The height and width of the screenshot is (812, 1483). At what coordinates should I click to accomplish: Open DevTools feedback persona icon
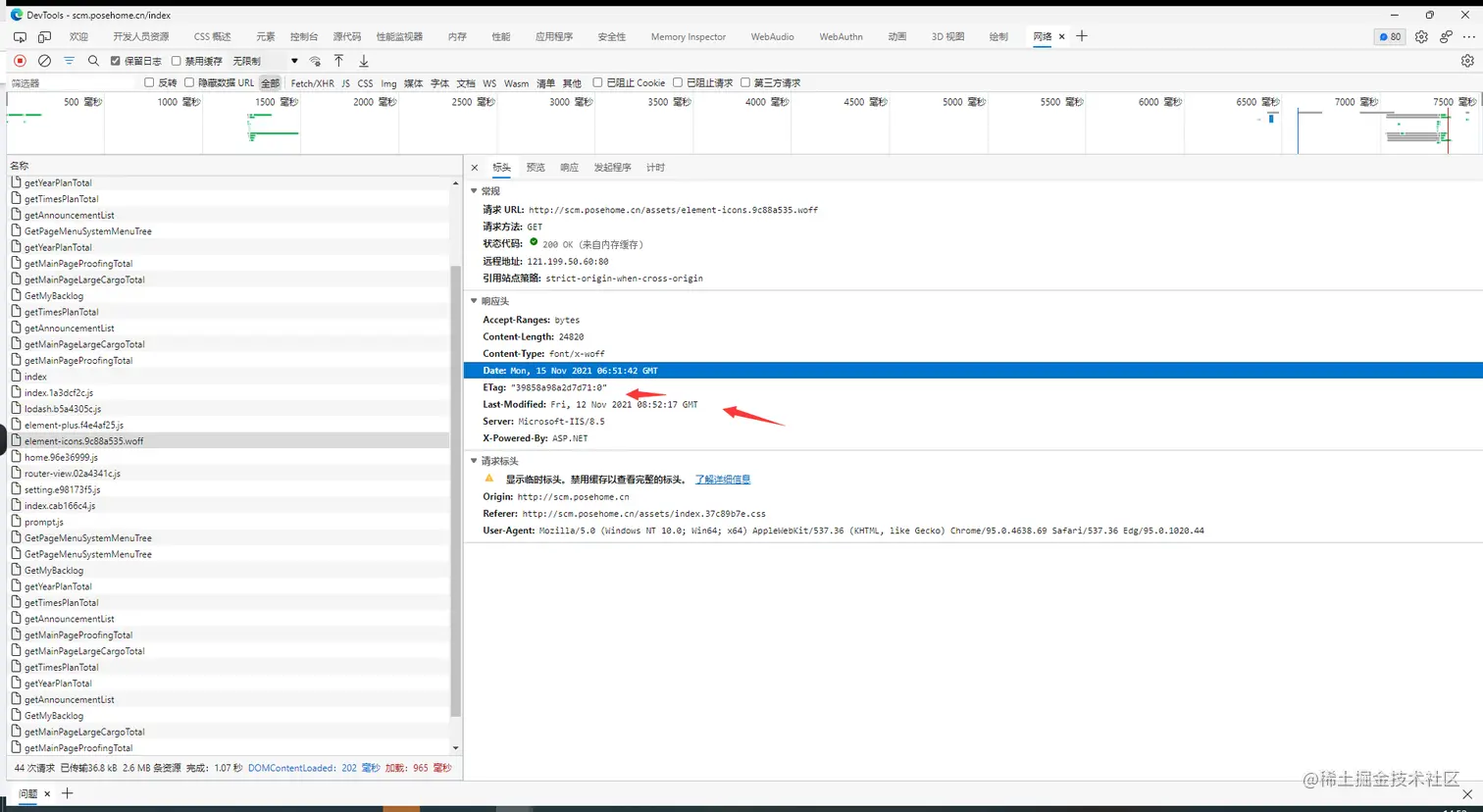click(1446, 36)
